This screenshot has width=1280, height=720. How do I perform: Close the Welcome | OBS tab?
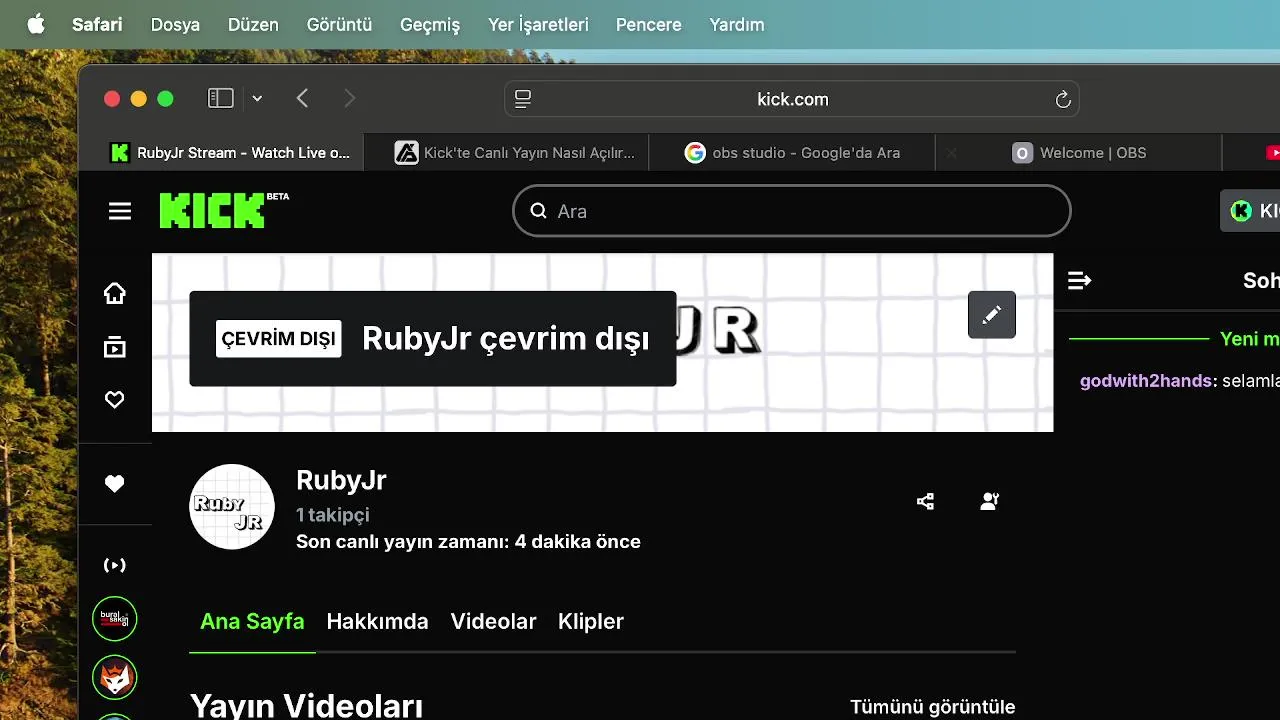click(952, 153)
